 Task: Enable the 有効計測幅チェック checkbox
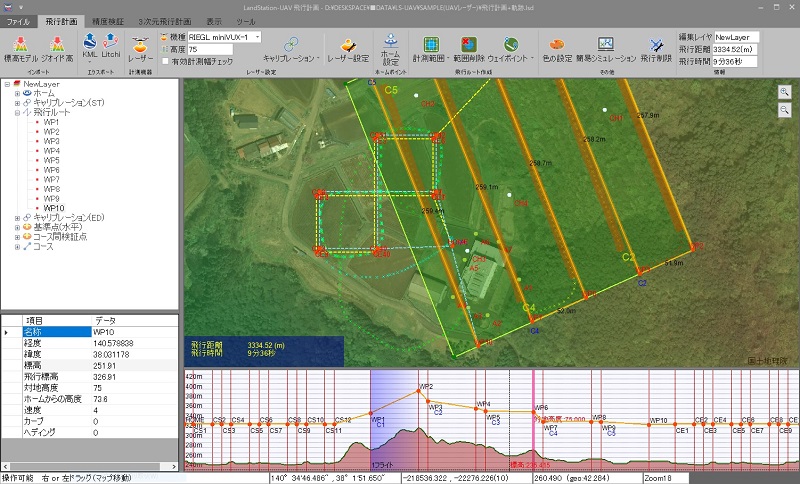tap(166, 62)
